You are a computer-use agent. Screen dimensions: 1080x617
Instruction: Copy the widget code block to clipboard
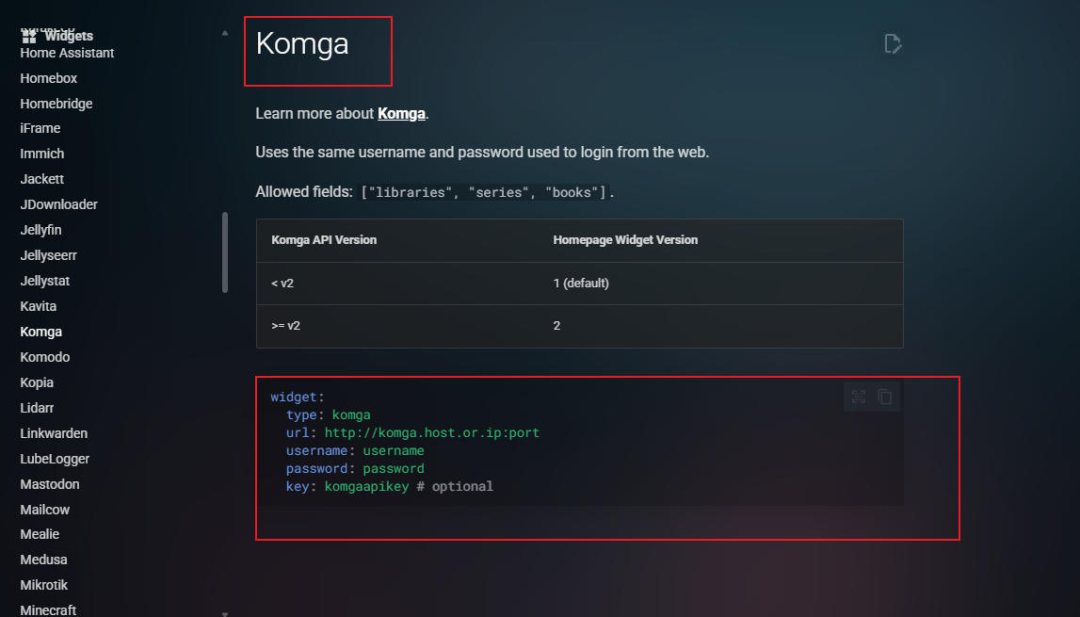pyautogui.click(x=885, y=397)
